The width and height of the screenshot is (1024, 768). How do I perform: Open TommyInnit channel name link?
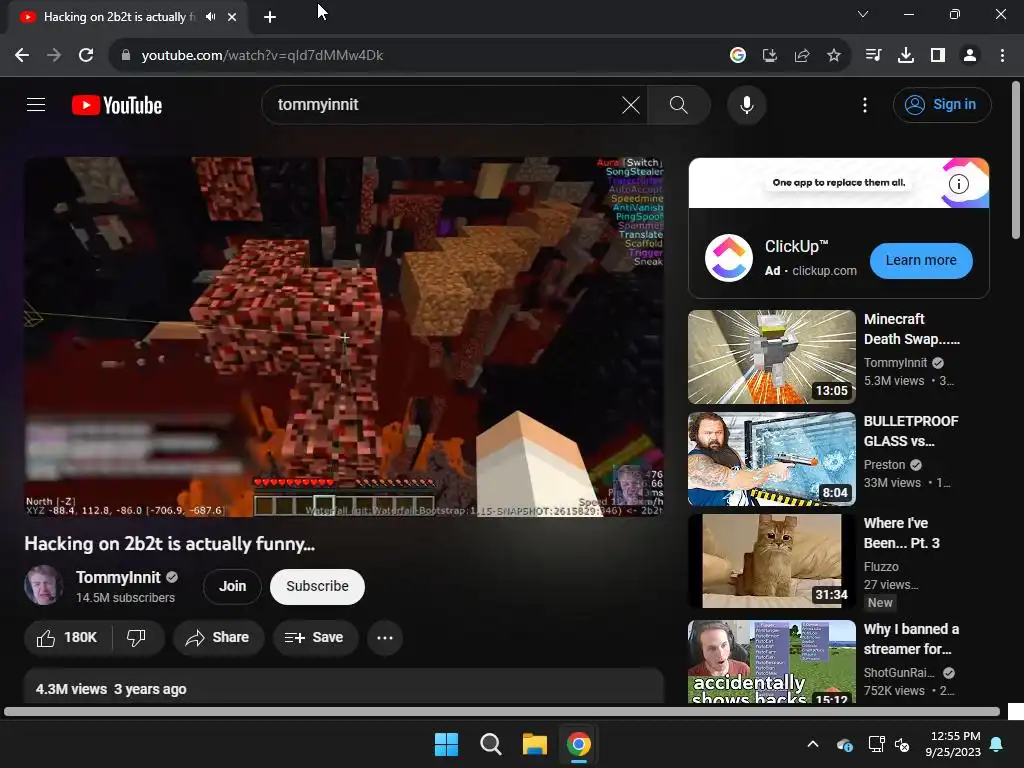(118, 577)
